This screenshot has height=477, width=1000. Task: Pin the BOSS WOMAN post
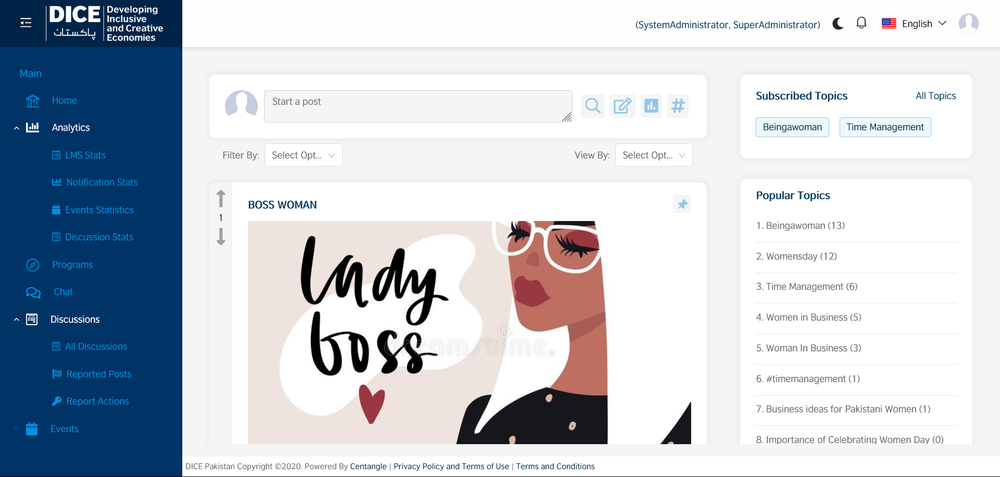tap(682, 205)
